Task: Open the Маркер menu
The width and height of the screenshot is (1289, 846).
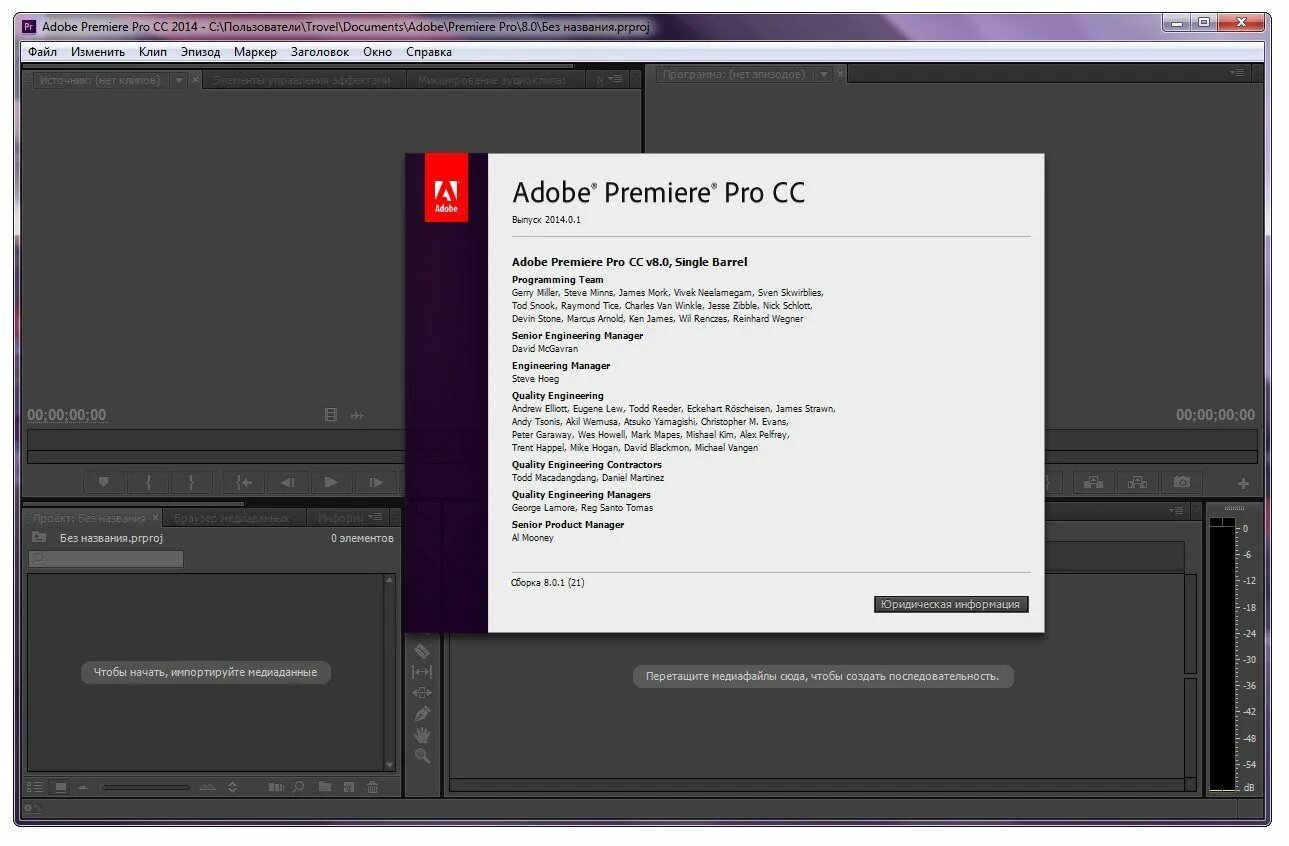Action: click(x=255, y=52)
